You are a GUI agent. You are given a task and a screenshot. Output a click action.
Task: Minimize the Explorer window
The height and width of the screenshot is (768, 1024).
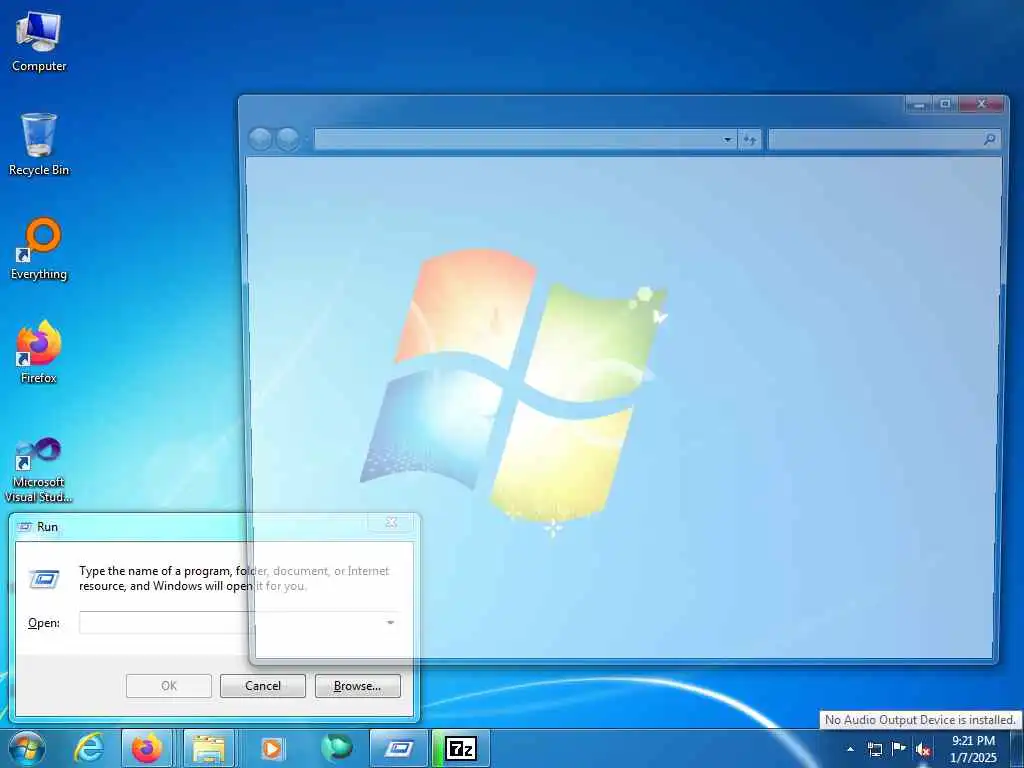[x=919, y=104]
